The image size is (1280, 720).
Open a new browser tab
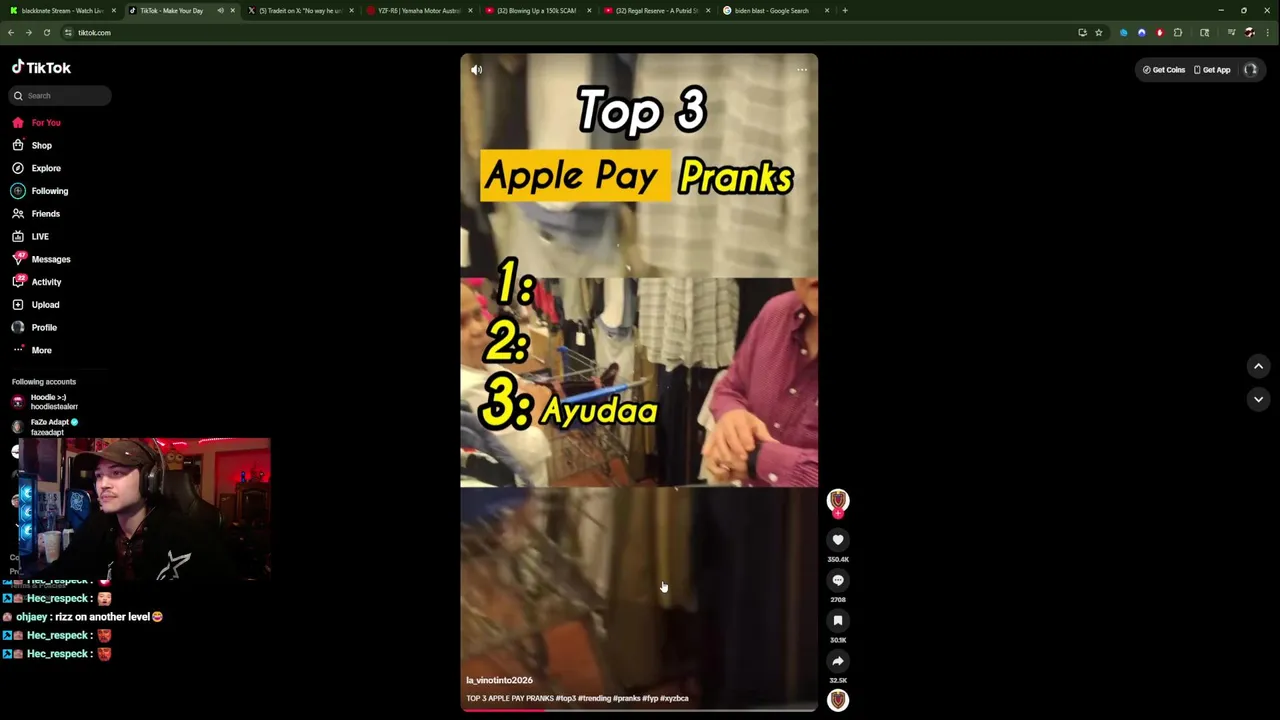(845, 11)
